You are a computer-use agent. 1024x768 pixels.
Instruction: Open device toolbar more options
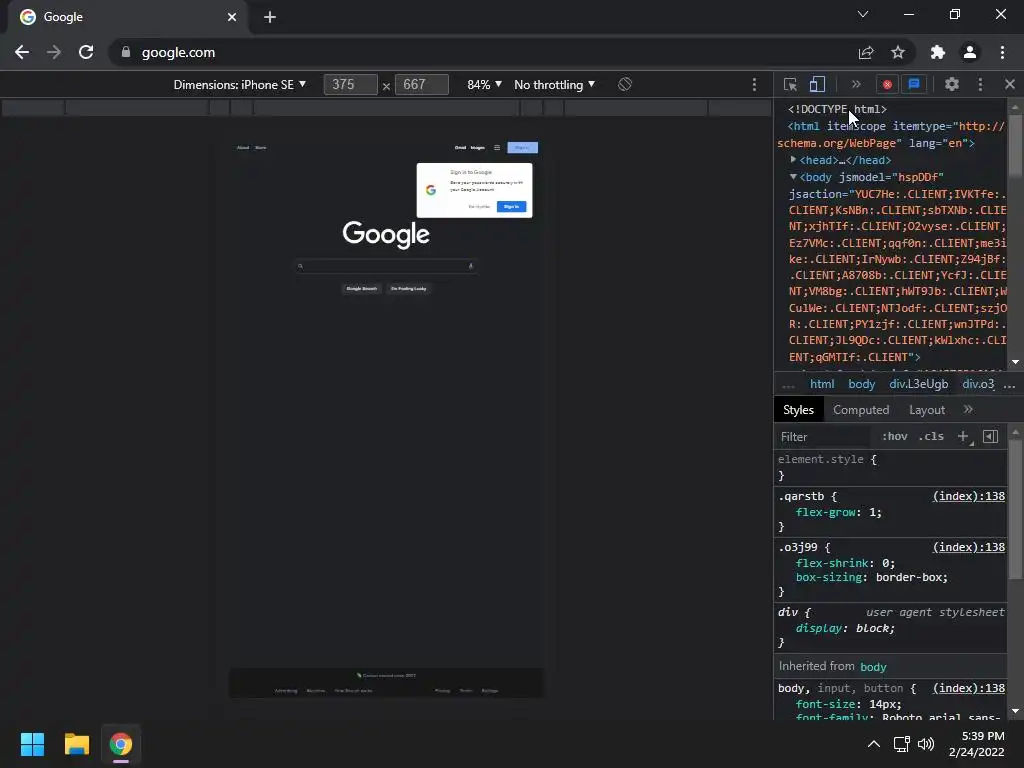754,84
